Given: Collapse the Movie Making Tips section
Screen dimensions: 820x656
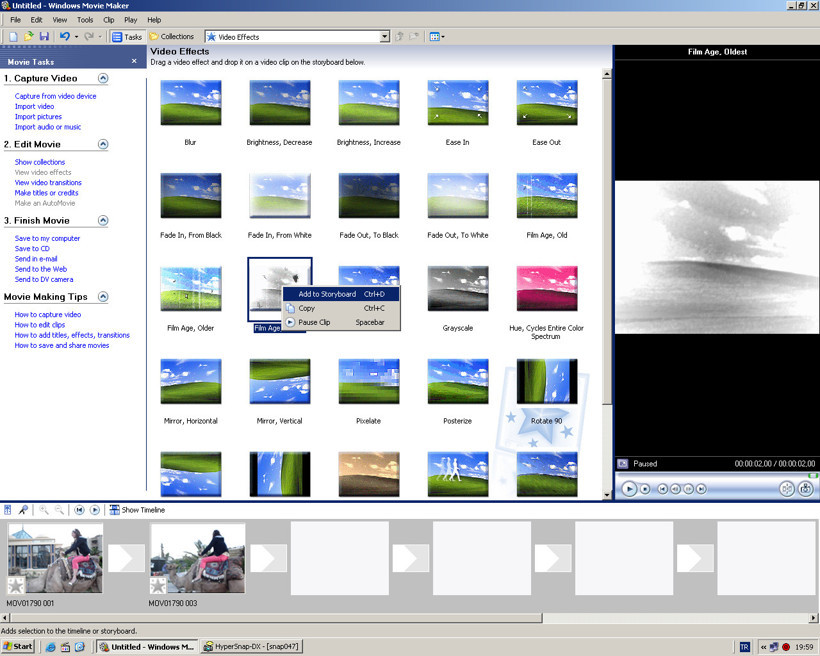Looking at the screenshot, I should (x=103, y=297).
